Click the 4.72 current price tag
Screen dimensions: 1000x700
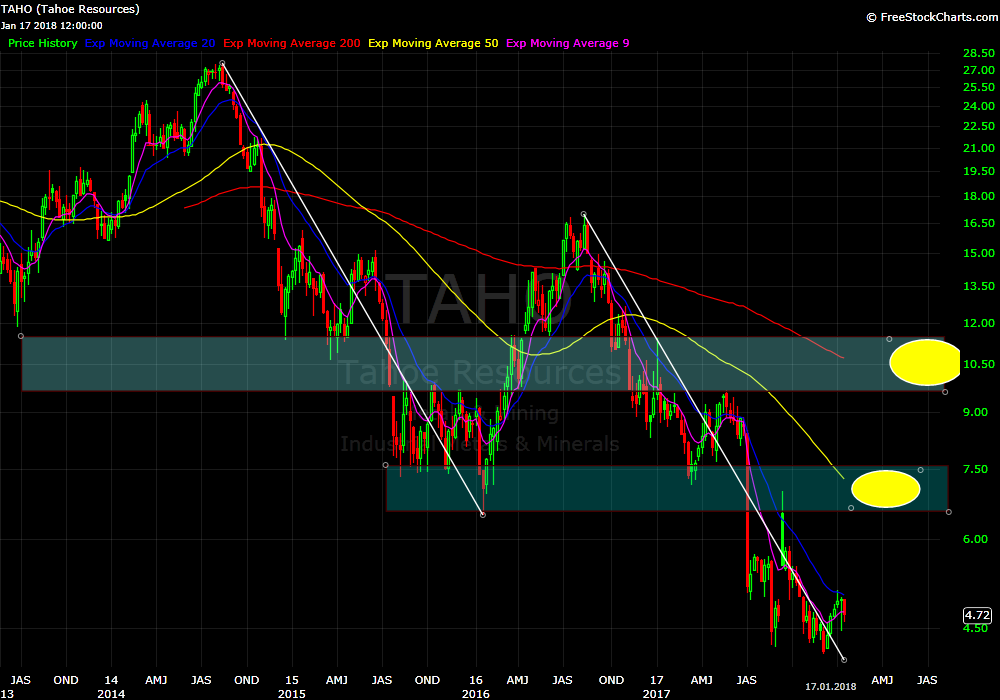pyautogui.click(x=977, y=615)
